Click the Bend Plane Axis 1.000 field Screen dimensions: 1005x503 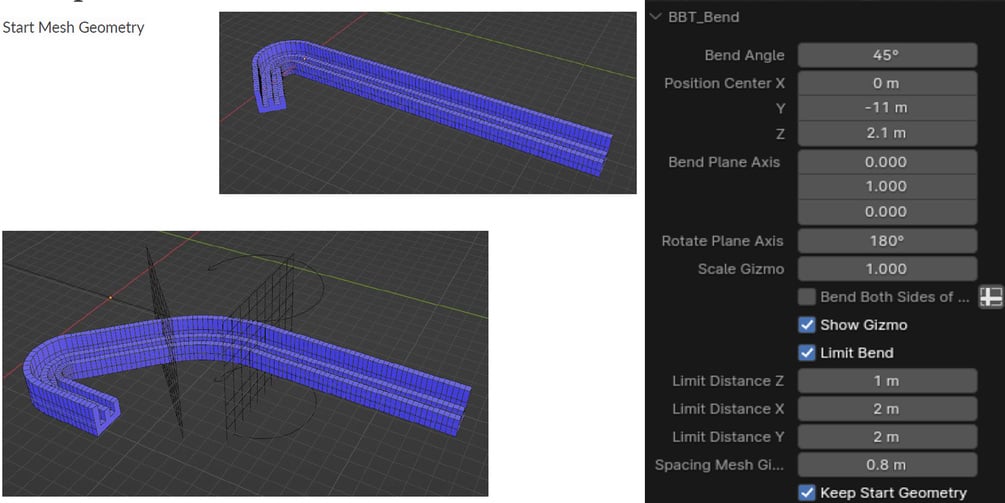(887, 186)
